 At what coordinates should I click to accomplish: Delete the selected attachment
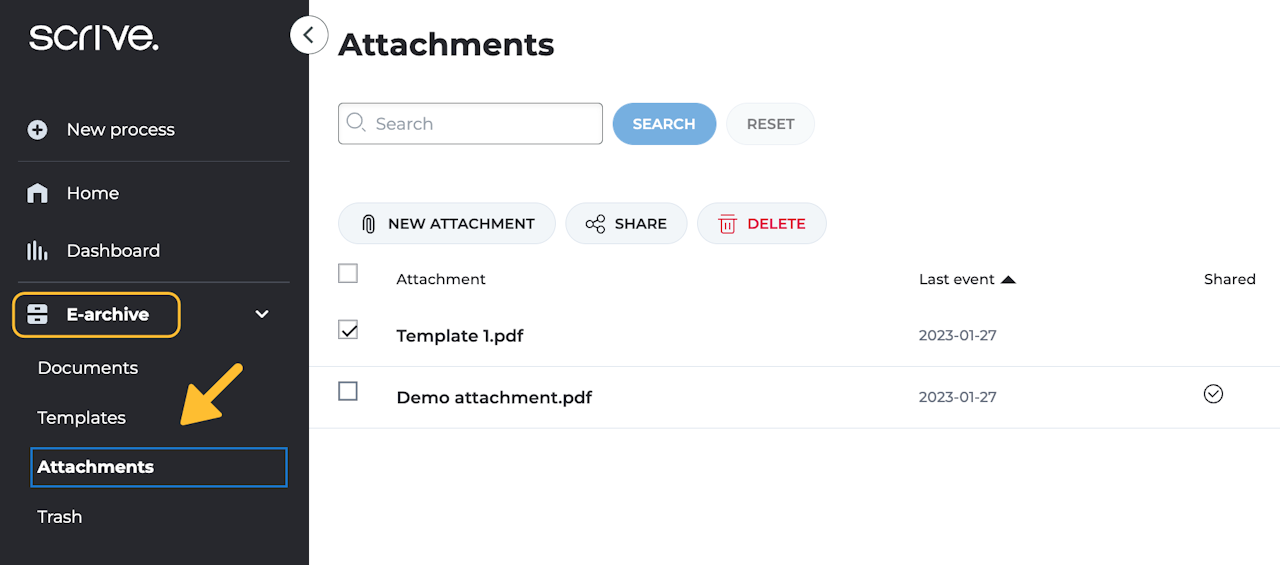tap(762, 224)
